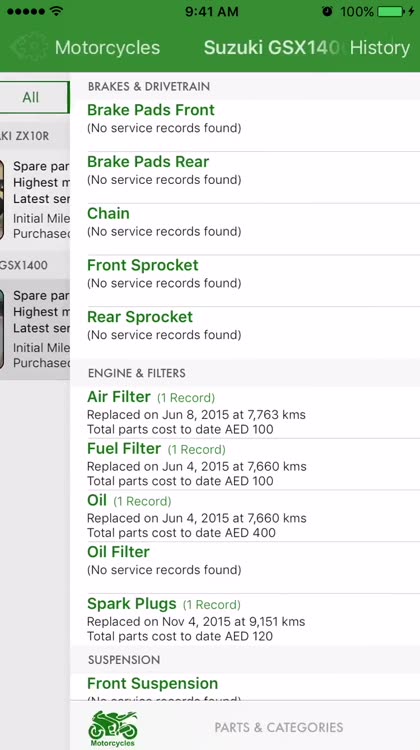Open Parts & Categories tab

click(x=279, y=728)
